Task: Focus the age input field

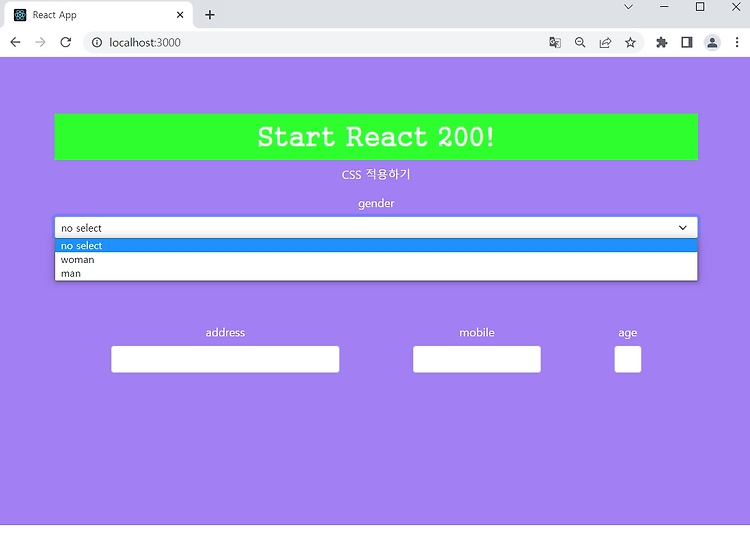Action: tap(628, 359)
